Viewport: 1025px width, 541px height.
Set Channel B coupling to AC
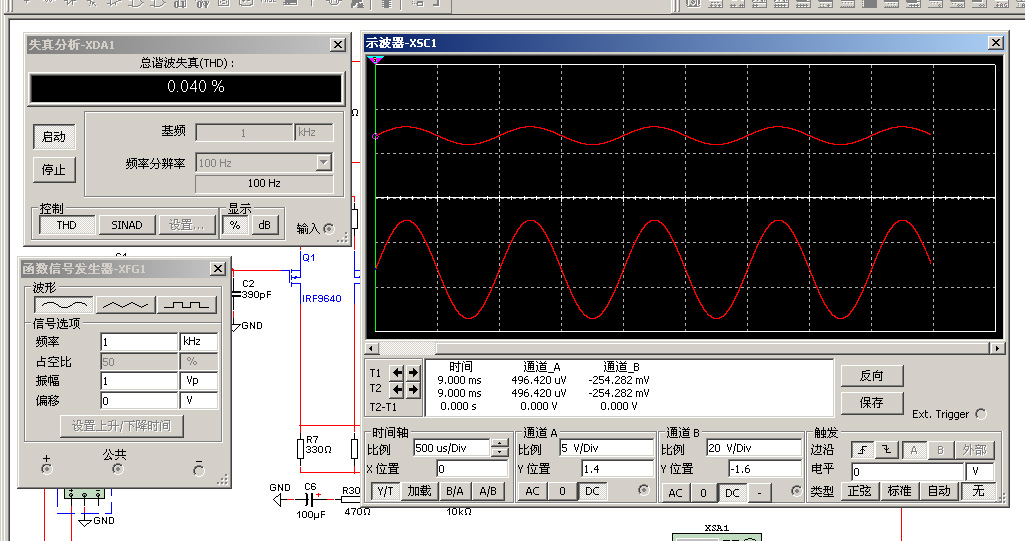click(x=675, y=493)
